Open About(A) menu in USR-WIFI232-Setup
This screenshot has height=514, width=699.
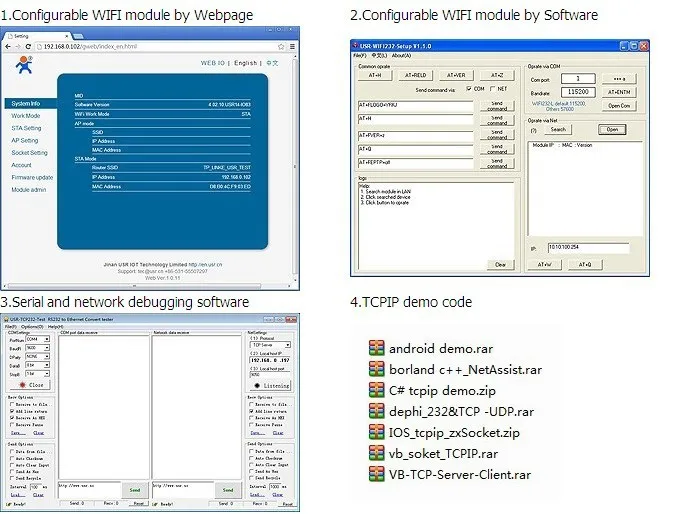[x=401, y=56]
